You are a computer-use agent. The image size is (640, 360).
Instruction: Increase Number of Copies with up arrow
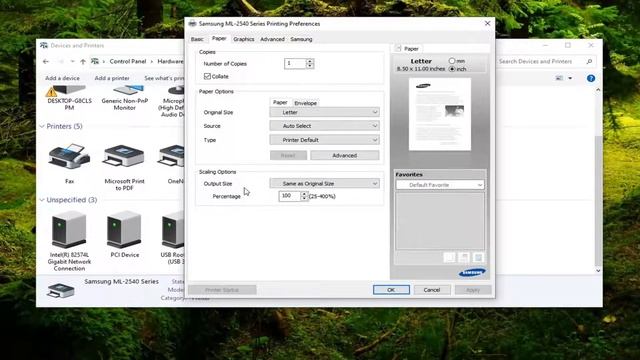point(310,61)
